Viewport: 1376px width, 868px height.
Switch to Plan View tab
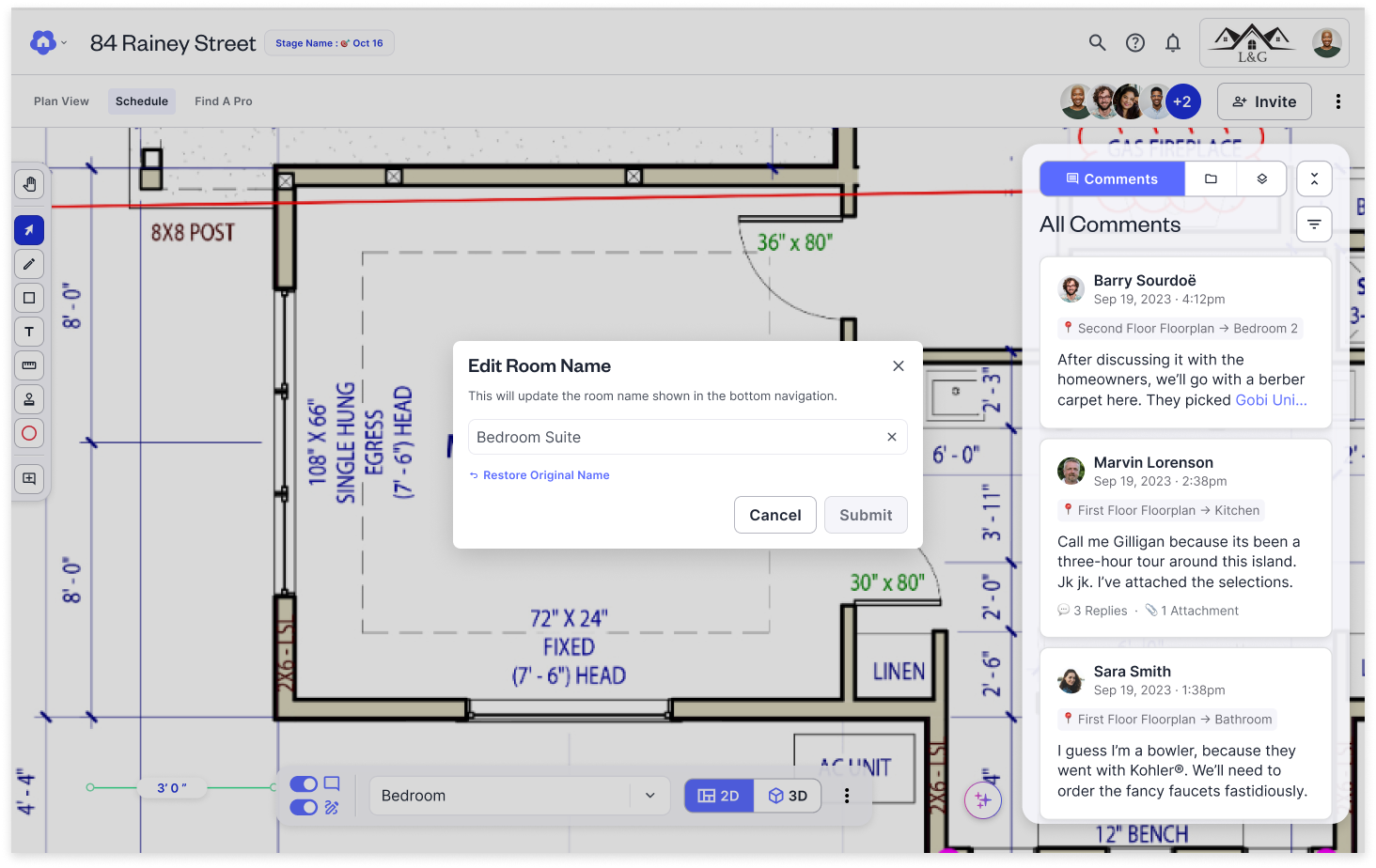[x=61, y=101]
